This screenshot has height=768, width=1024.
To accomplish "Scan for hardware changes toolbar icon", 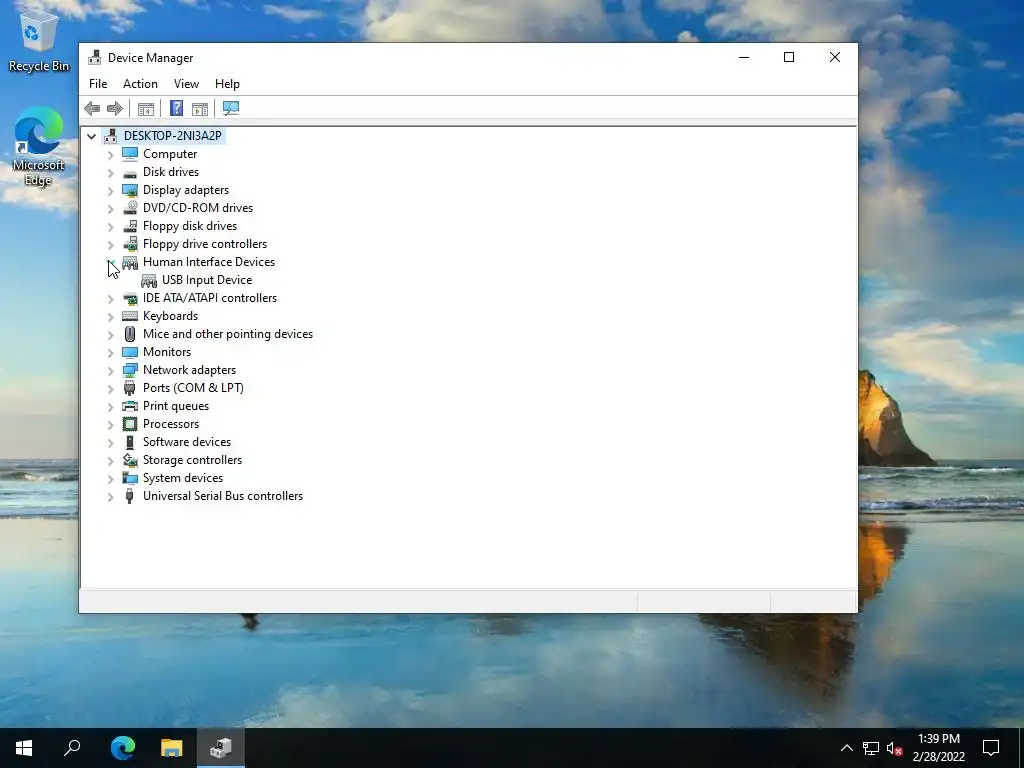I will click(x=231, y=108).
